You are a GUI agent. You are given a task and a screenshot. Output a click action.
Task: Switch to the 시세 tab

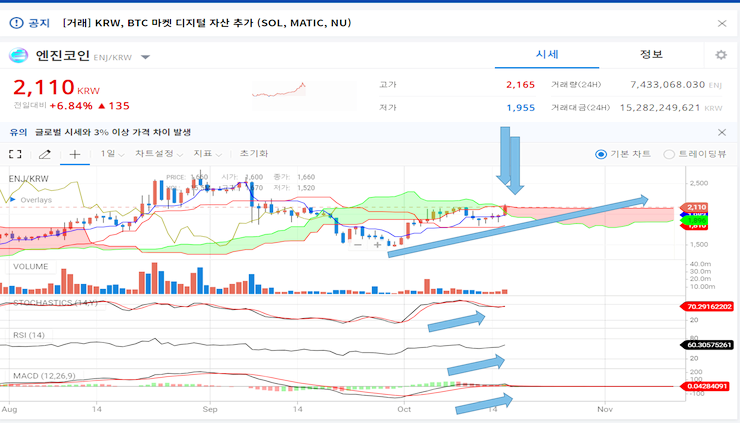click(547, 54)
